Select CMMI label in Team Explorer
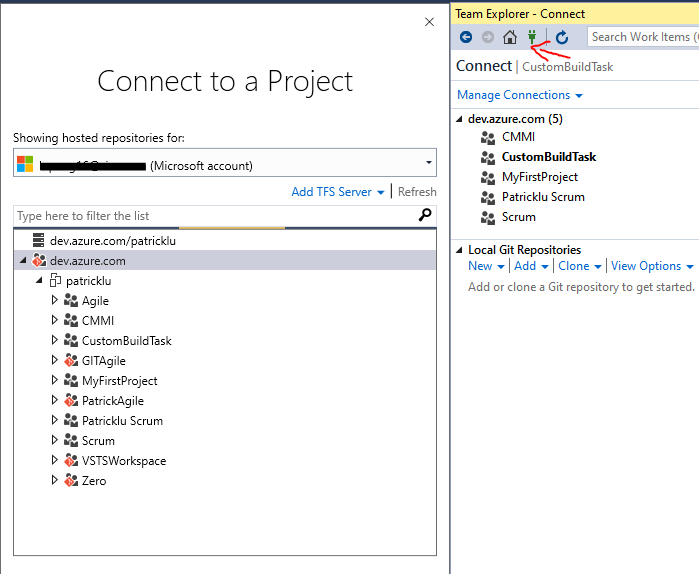The image size is (699, 574). click(x=518, y=137)
